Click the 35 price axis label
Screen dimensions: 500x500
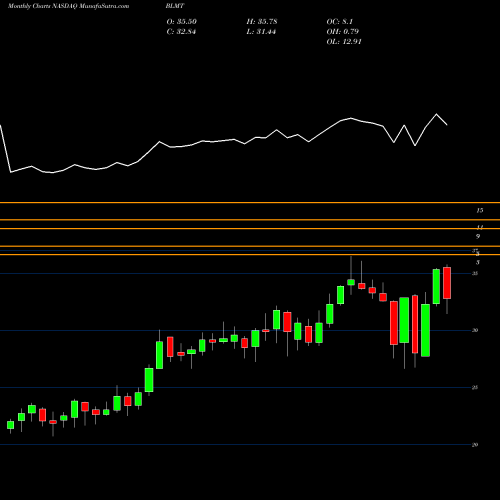click(x=475, y=273)
